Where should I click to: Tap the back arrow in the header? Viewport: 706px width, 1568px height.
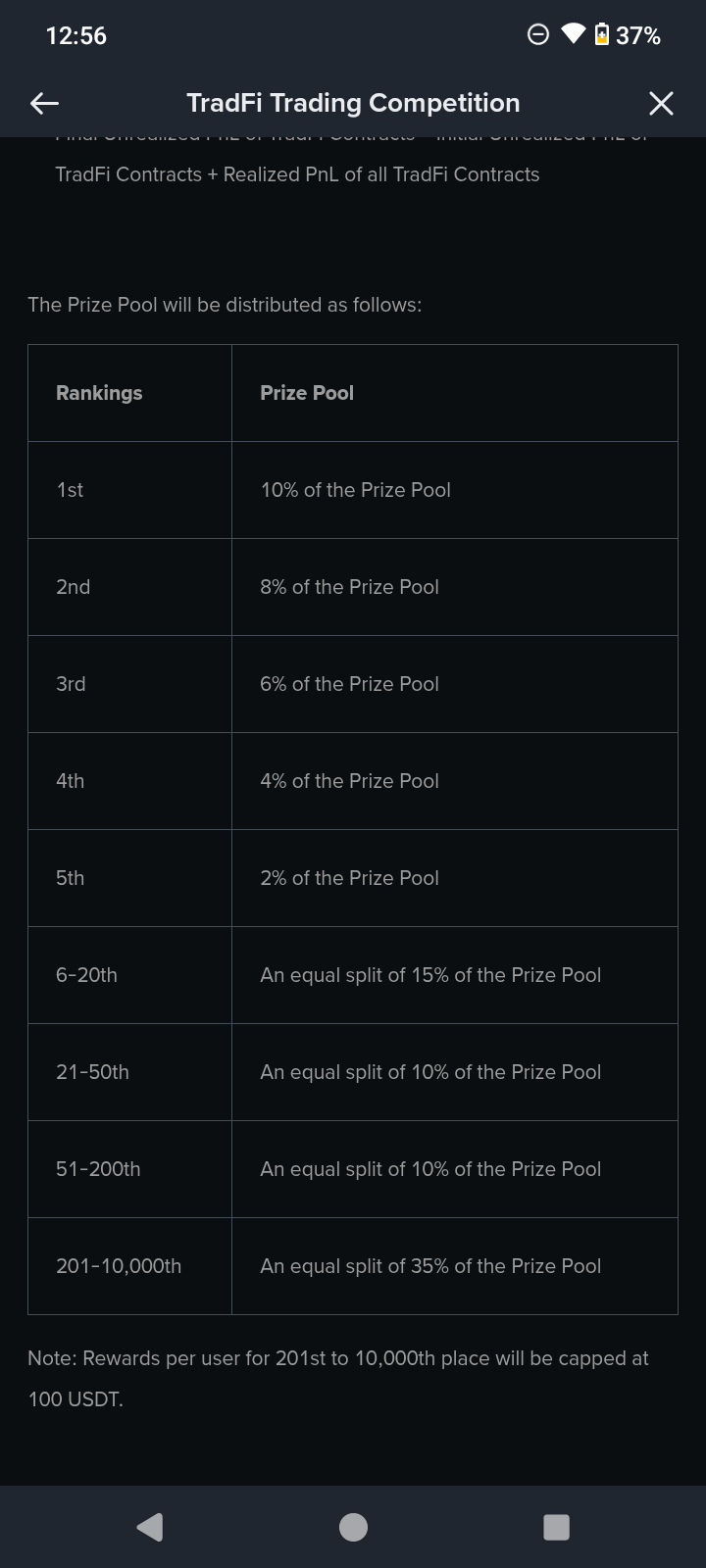44,103
